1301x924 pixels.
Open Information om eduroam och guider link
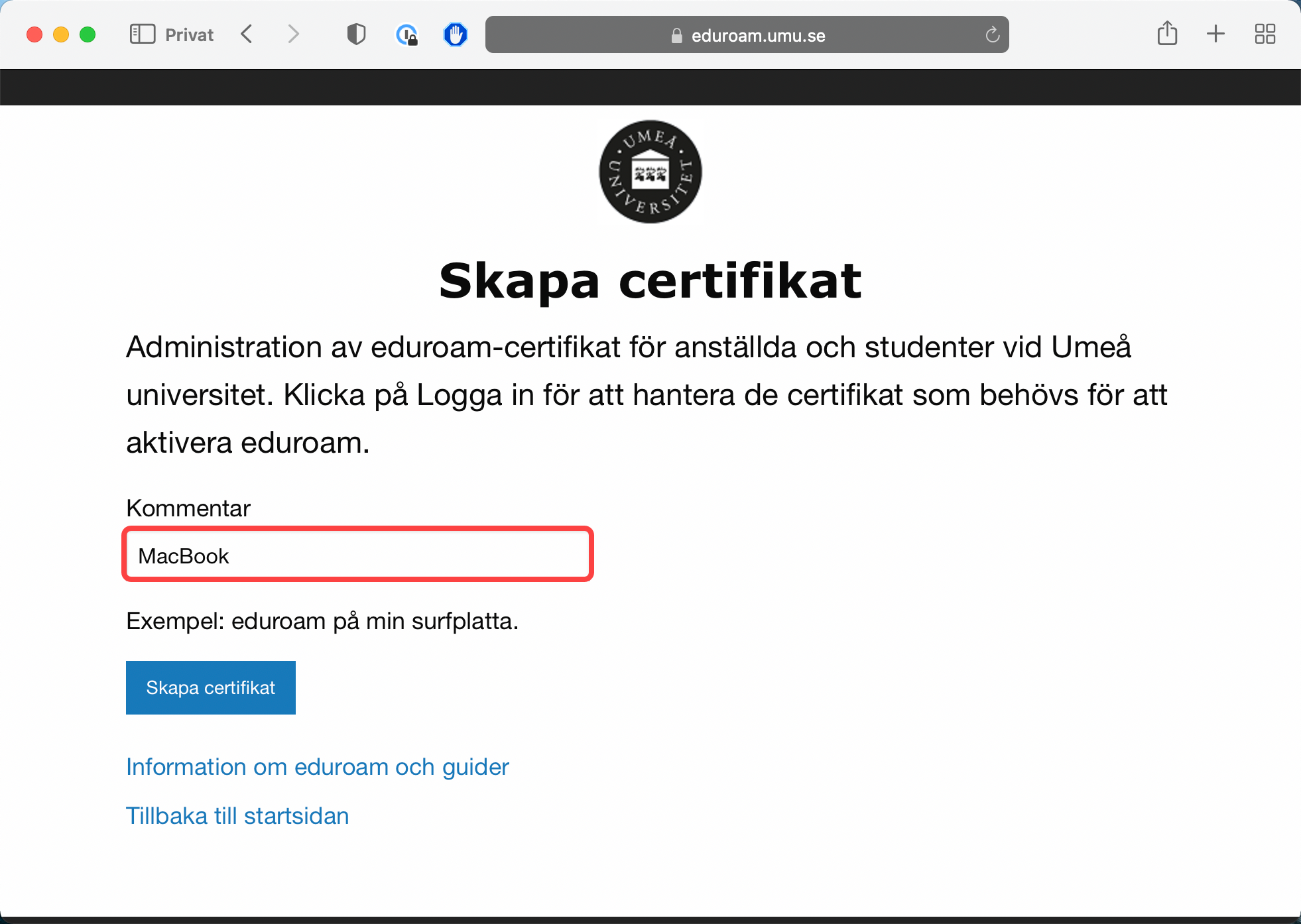[318, 767]
